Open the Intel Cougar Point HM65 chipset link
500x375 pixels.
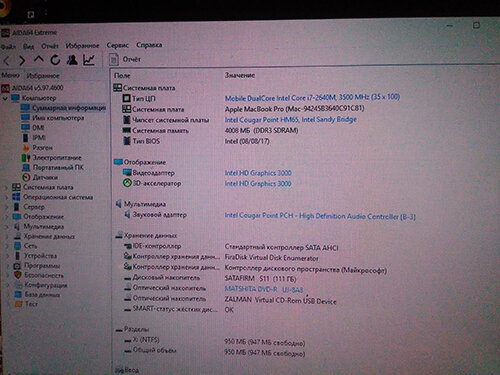point(291,119)
